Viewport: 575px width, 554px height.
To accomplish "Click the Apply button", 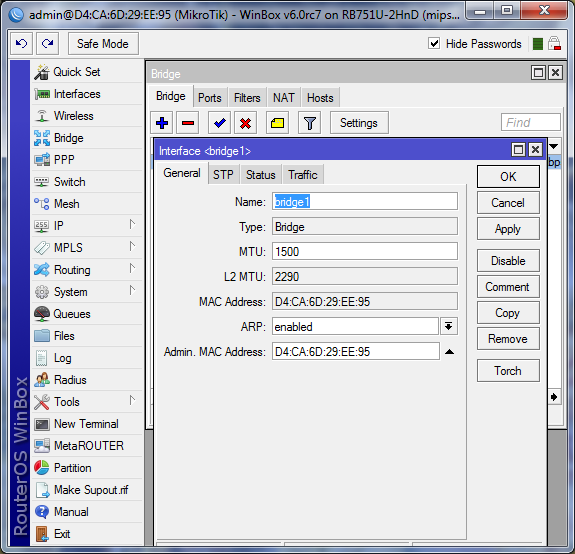I will [508, 229].
